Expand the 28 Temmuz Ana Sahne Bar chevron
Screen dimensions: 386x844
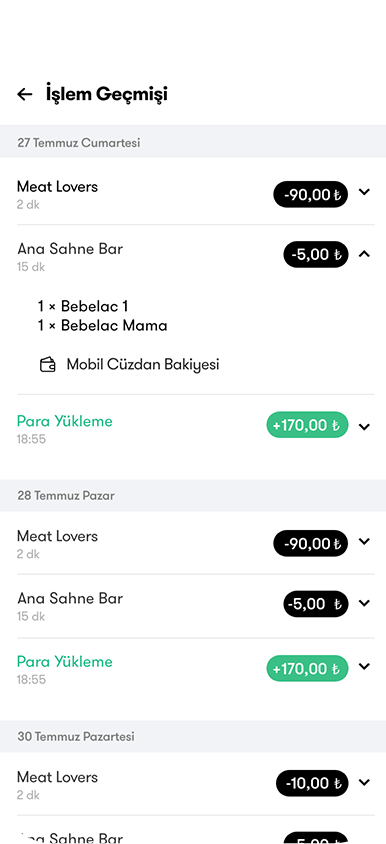coord(364,603)
